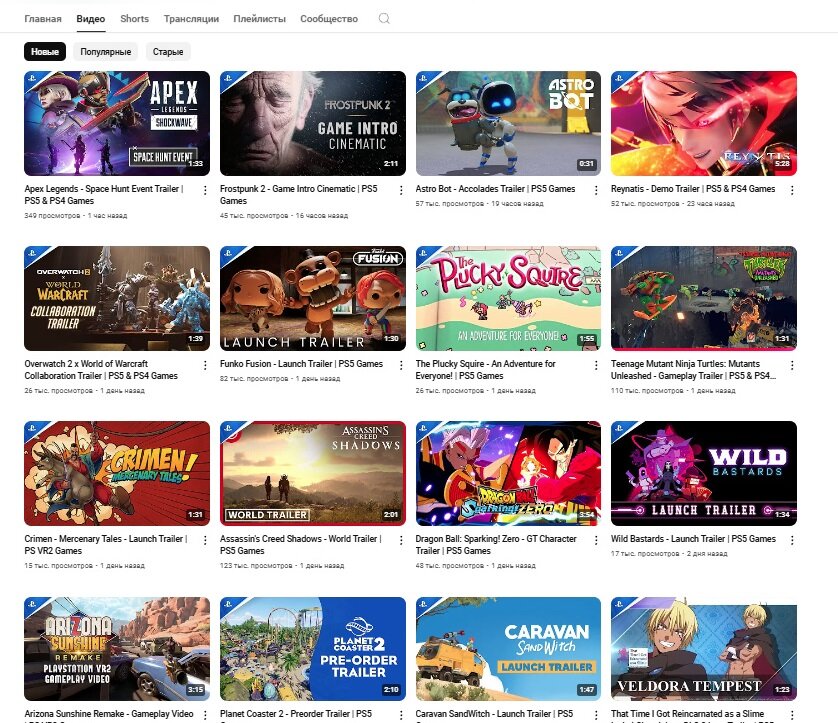Open options menu for Wild Bastards video

pos(792,540)
